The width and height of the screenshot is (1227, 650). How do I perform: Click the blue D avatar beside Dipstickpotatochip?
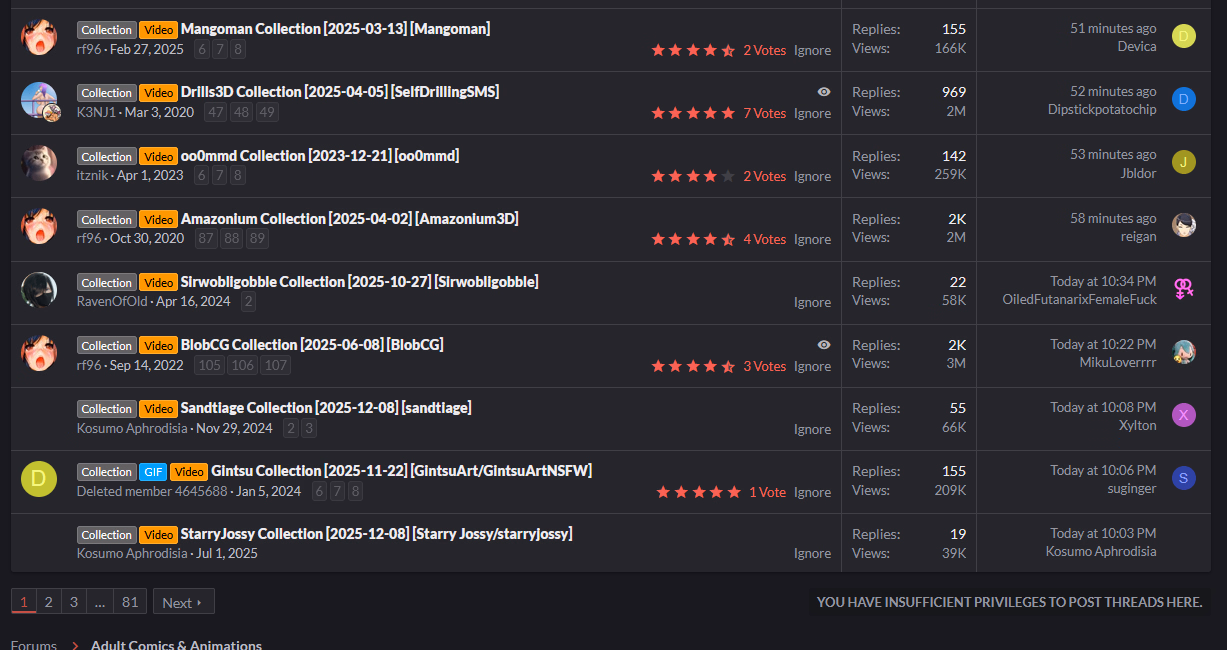click(x=1183, y=99)
